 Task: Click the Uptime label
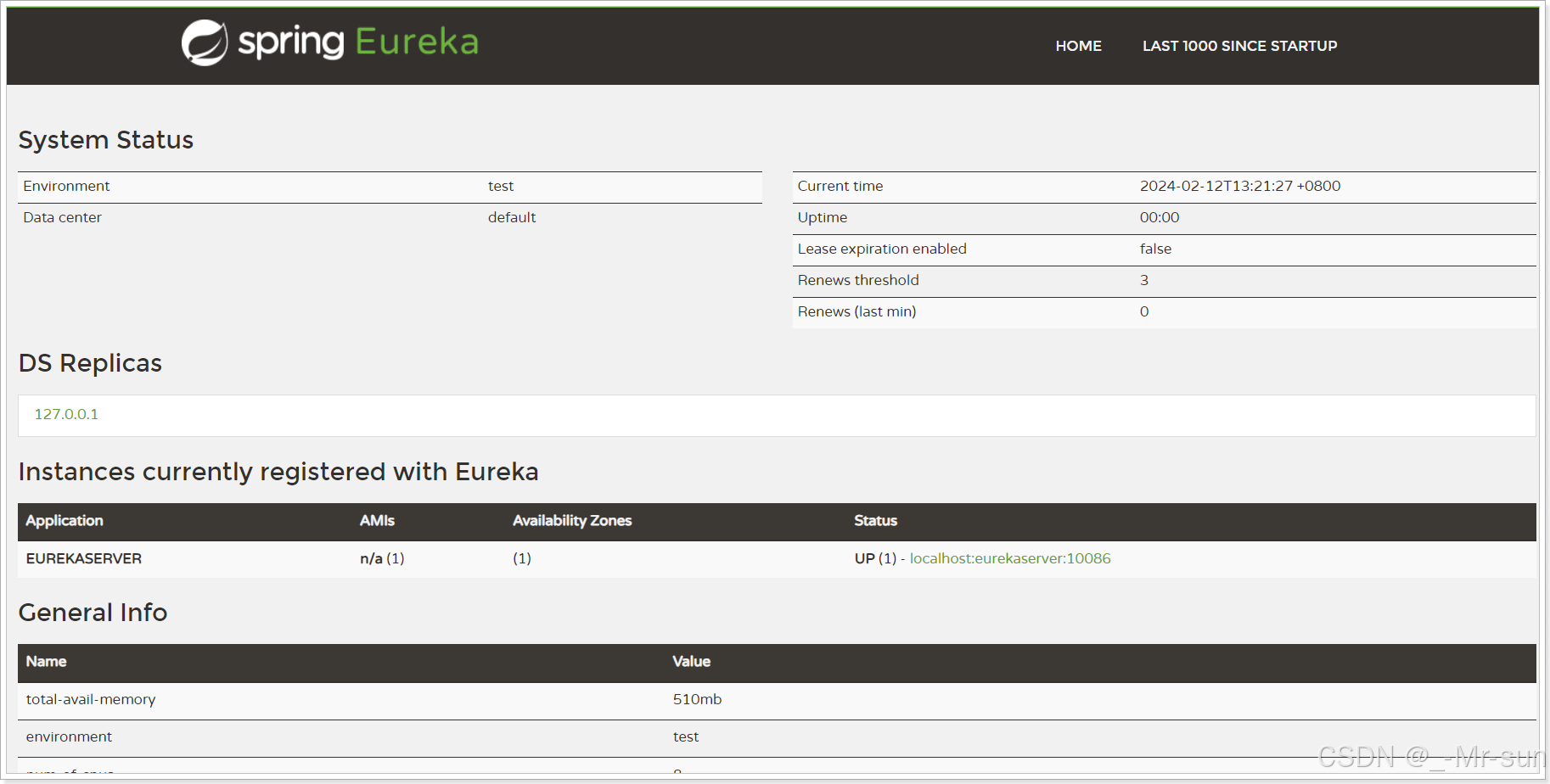pos(823,217)
